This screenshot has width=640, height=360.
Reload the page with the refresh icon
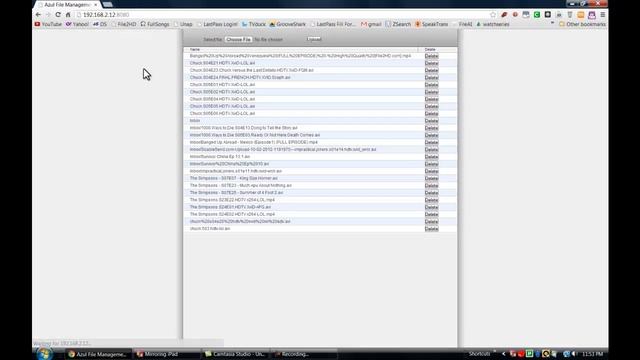point(58,15)
